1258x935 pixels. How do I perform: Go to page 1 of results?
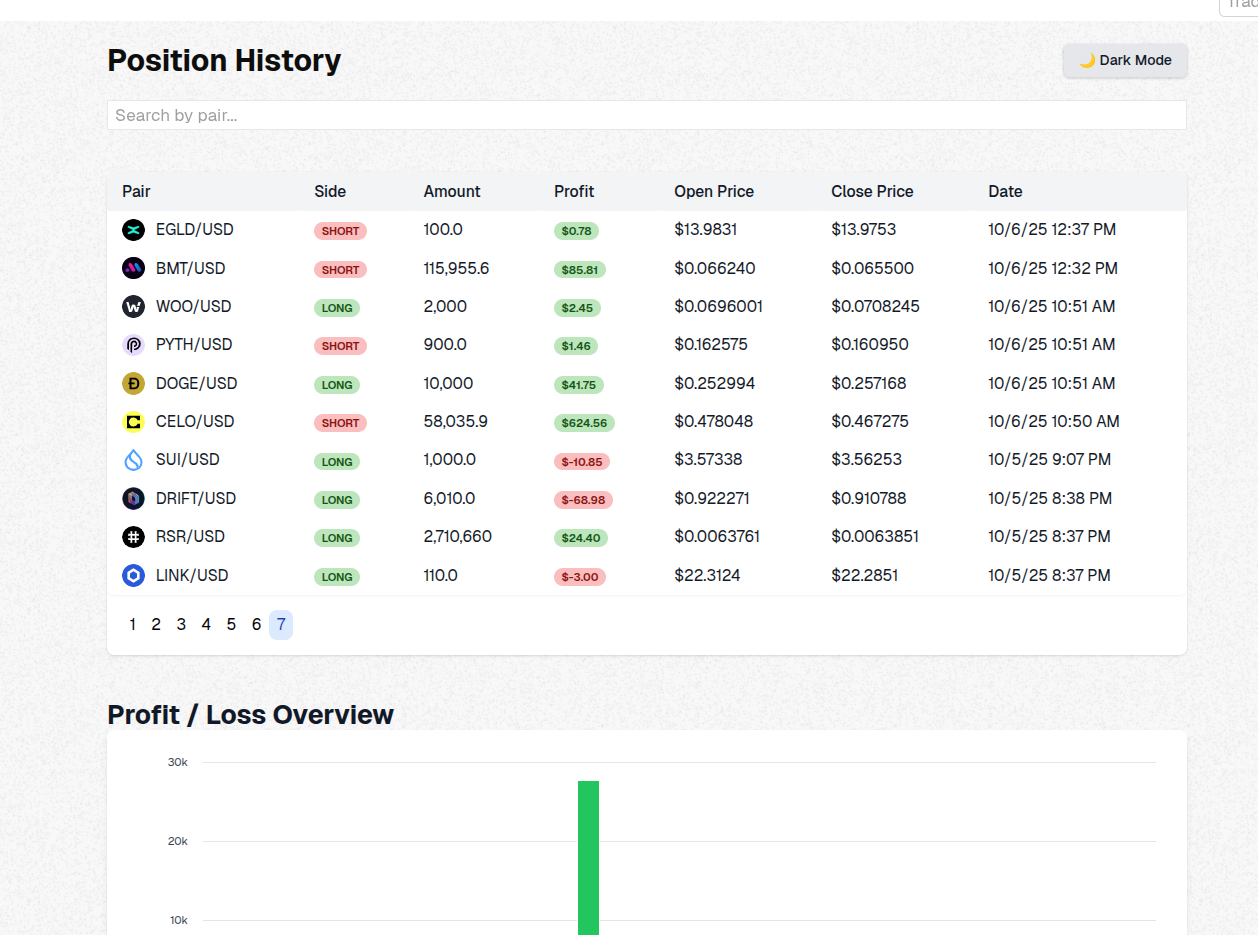(x=132, y=624)
